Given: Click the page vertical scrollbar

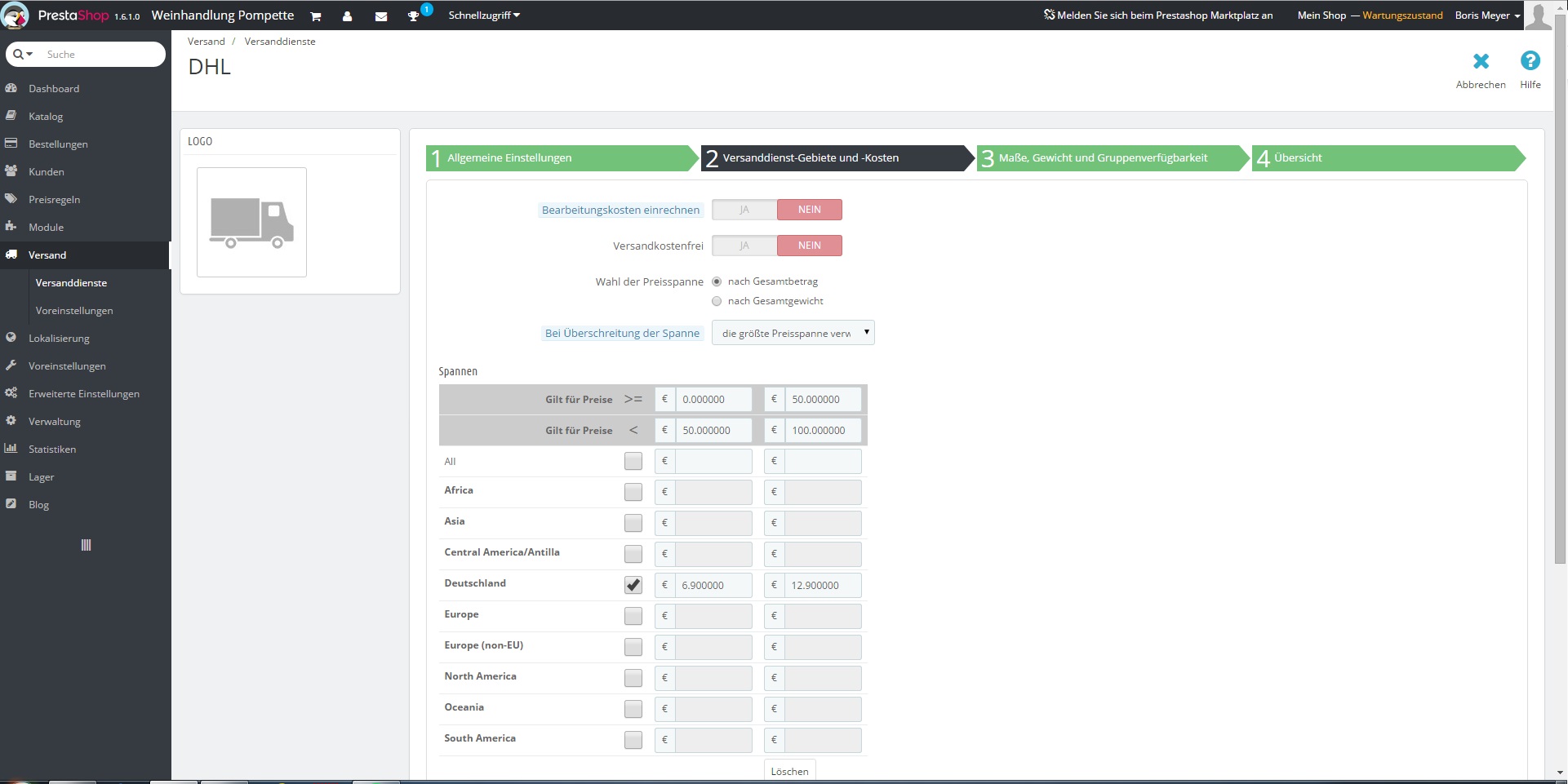Looking at the screenshot, I should tap(1560, 289).
